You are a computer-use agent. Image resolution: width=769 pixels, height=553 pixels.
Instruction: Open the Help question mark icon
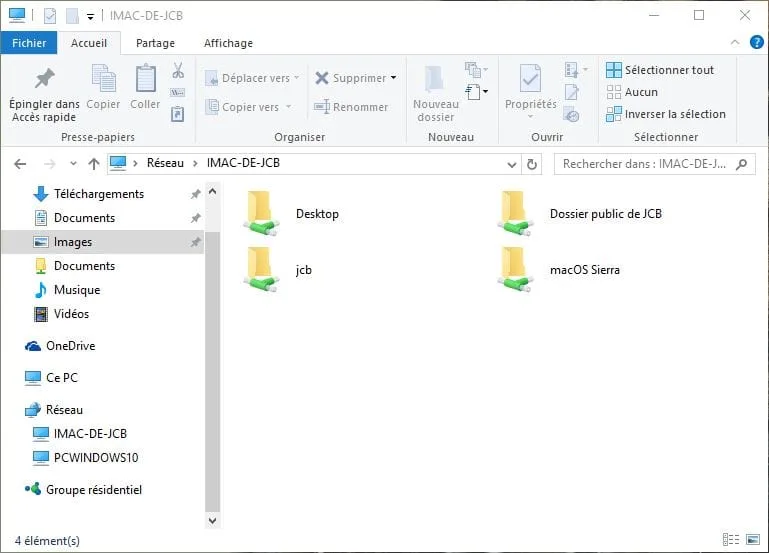(756, 42)
